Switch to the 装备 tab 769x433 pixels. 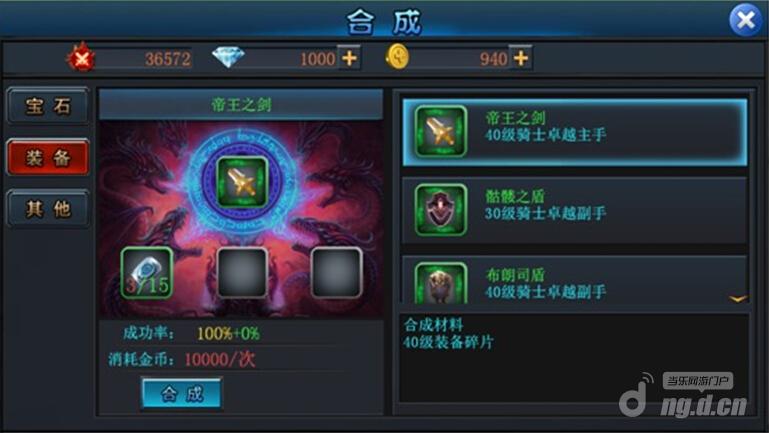pyautogui.click(x=48, y=157)
